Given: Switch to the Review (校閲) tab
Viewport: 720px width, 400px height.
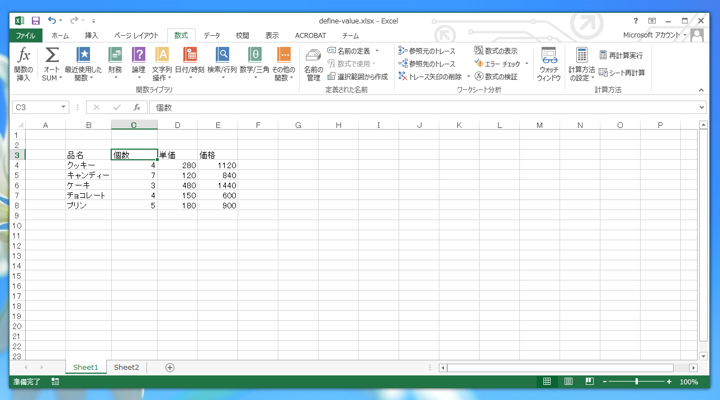Looking at the screenshot, I should point(242,35).
